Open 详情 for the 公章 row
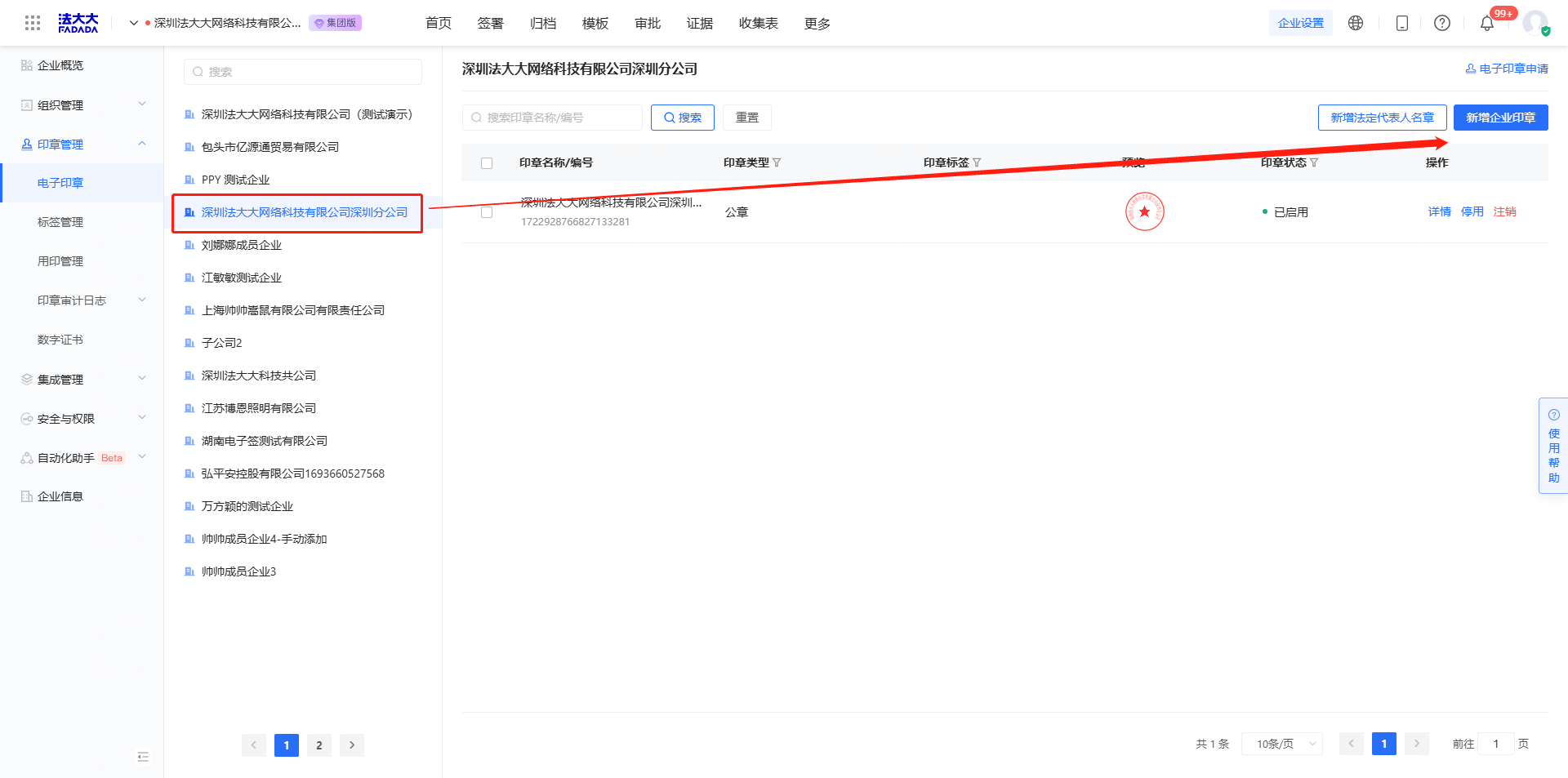Image resolution: width=1568 pixels, height=778 pixels. [x=1440, y=211]
